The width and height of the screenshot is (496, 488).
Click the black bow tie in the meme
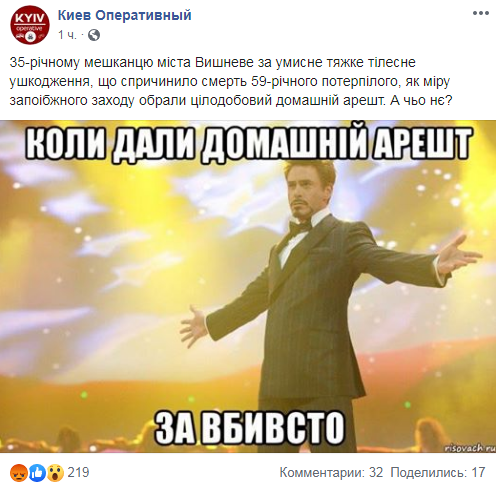click(x=299, y=227)
